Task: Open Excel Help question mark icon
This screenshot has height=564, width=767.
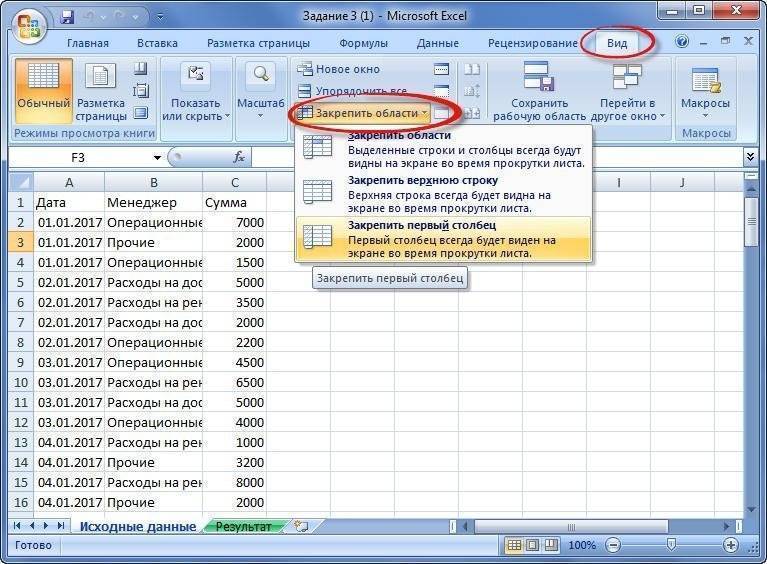Action: point(682,42)
